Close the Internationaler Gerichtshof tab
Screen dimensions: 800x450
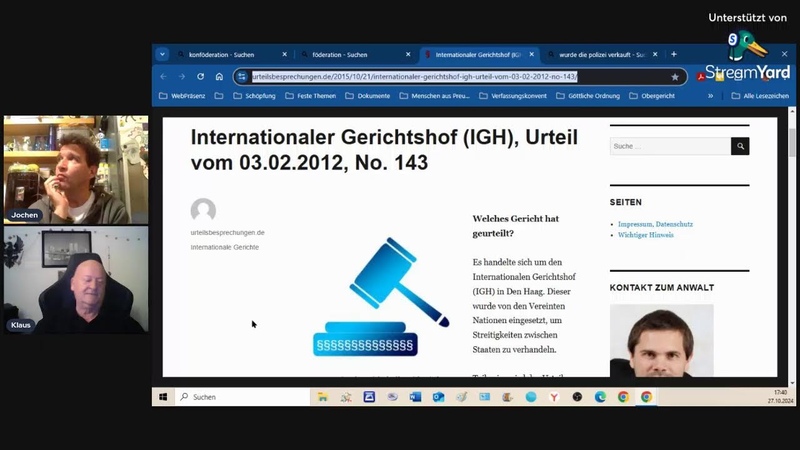[x=532, y=54]
